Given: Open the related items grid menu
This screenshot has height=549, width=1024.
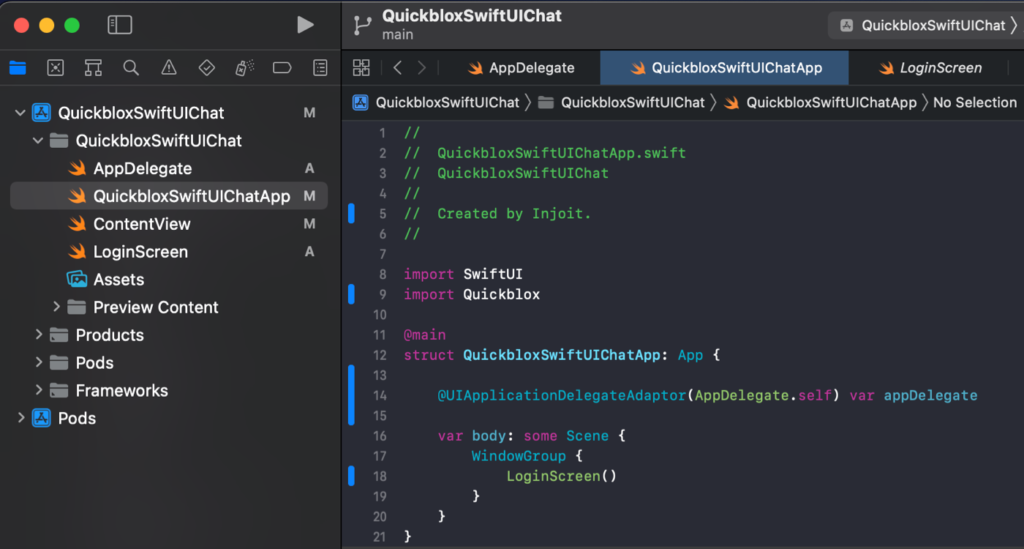Looking at the screenshot, I should (x=362, y=68).
